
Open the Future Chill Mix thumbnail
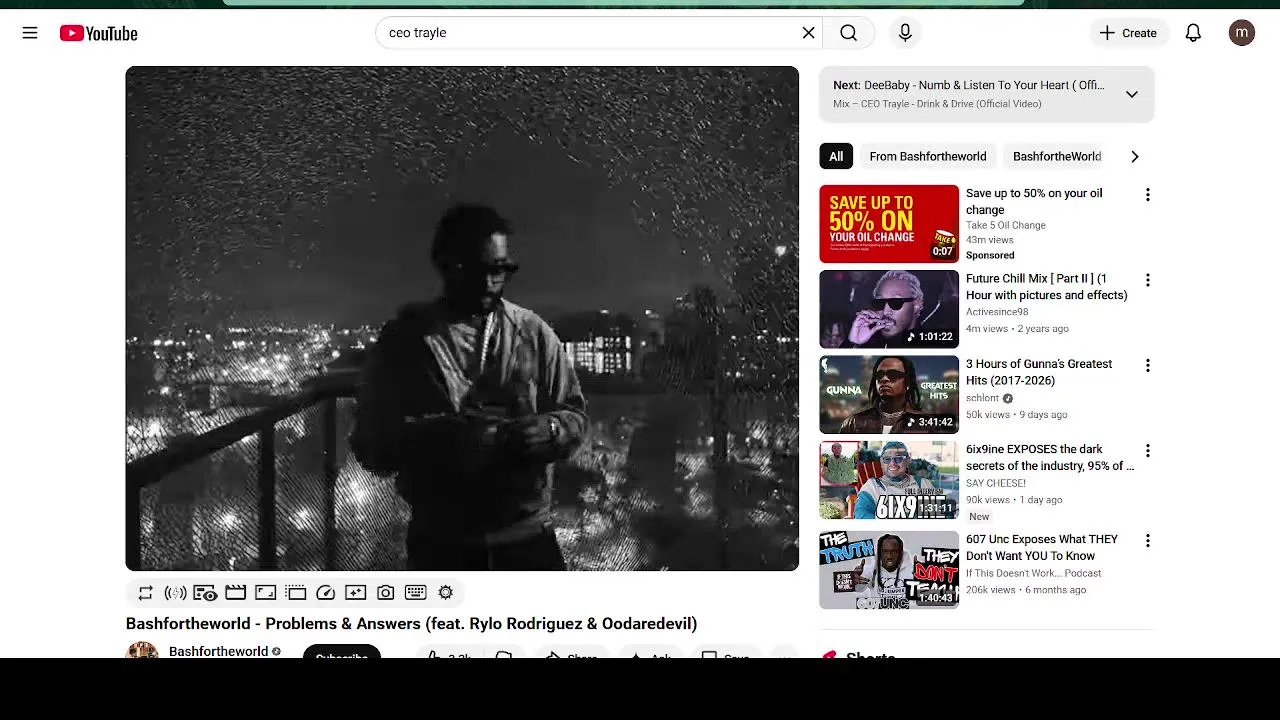pyautogui.click(x=889, y=309)
